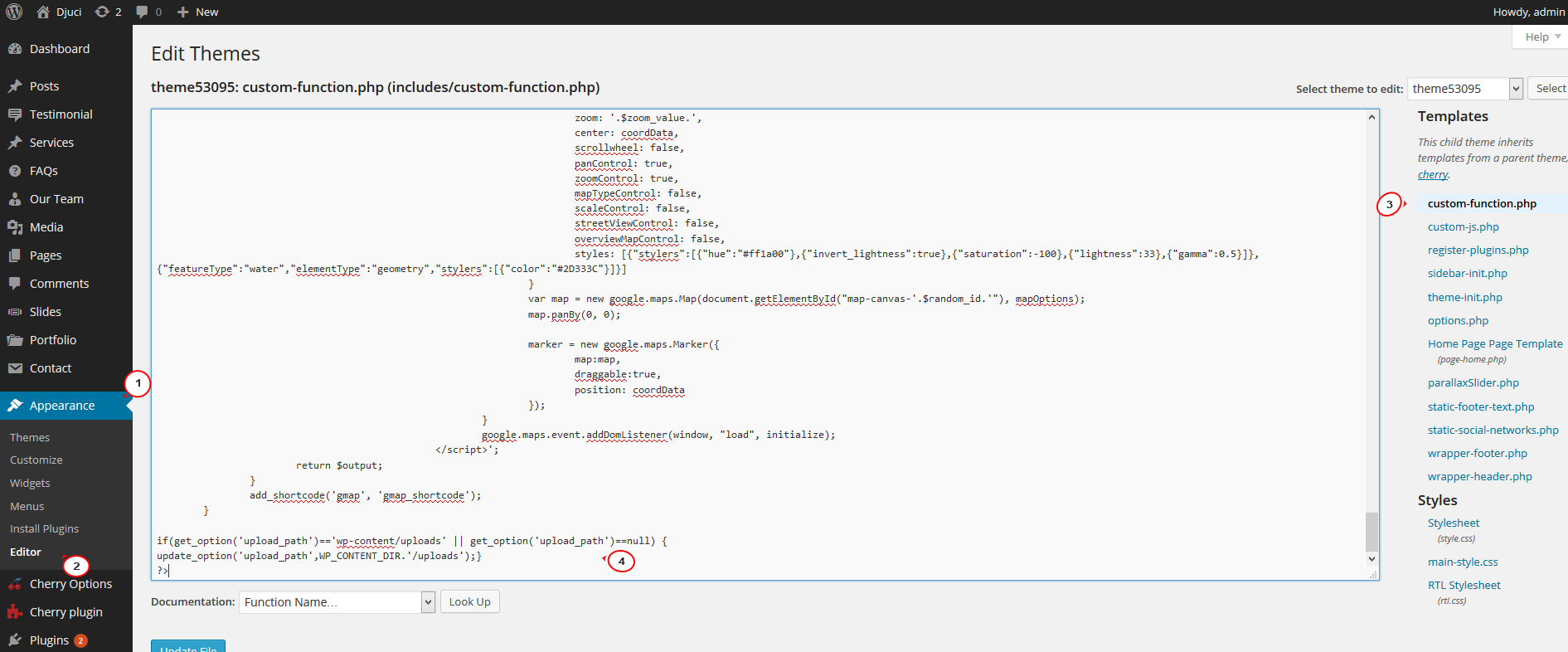This screenshot has width=1568, height=652.
Task: Click the code editor scrollbar thumb
Action: pos(1371,532)
